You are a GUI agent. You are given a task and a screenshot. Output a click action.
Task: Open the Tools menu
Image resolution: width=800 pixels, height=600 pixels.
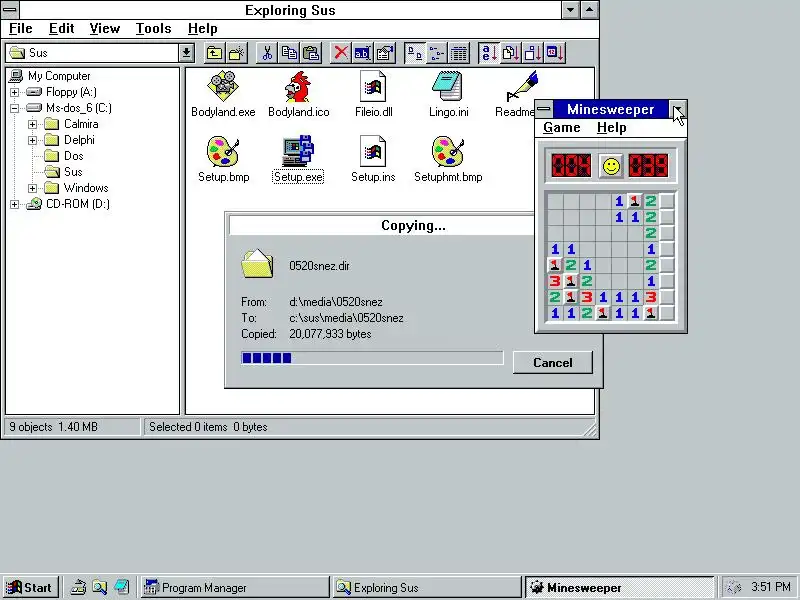point(154,29)
